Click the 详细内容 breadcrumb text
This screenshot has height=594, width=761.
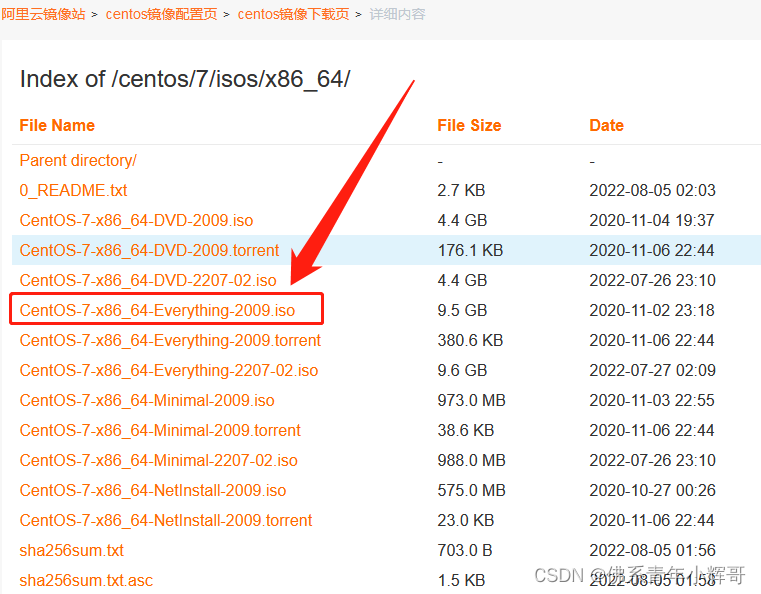pos(397,14)
